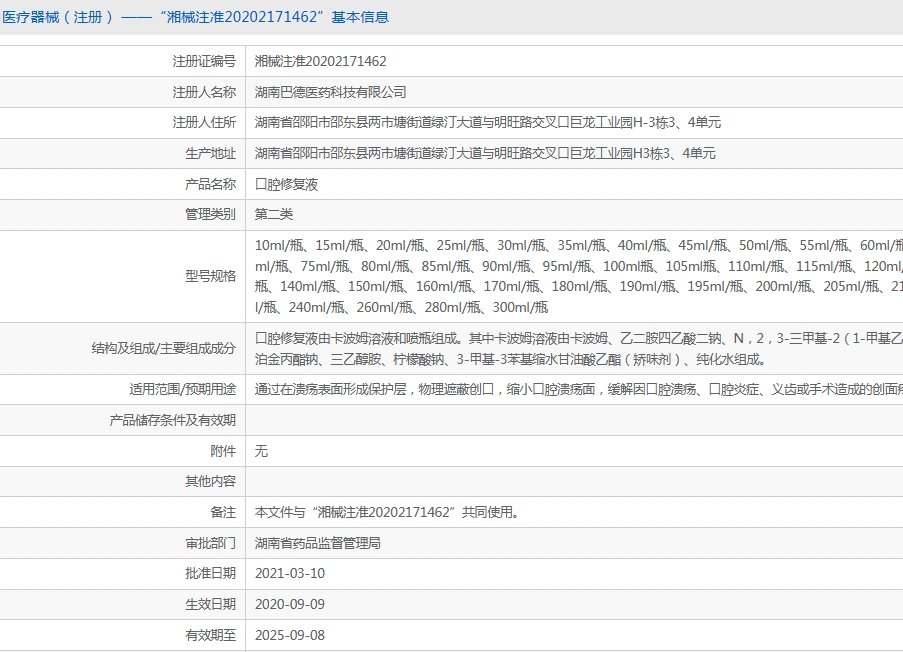Click the 附件 value 无
This screenshot has width=903, height=652.
(x=261, y=451)
